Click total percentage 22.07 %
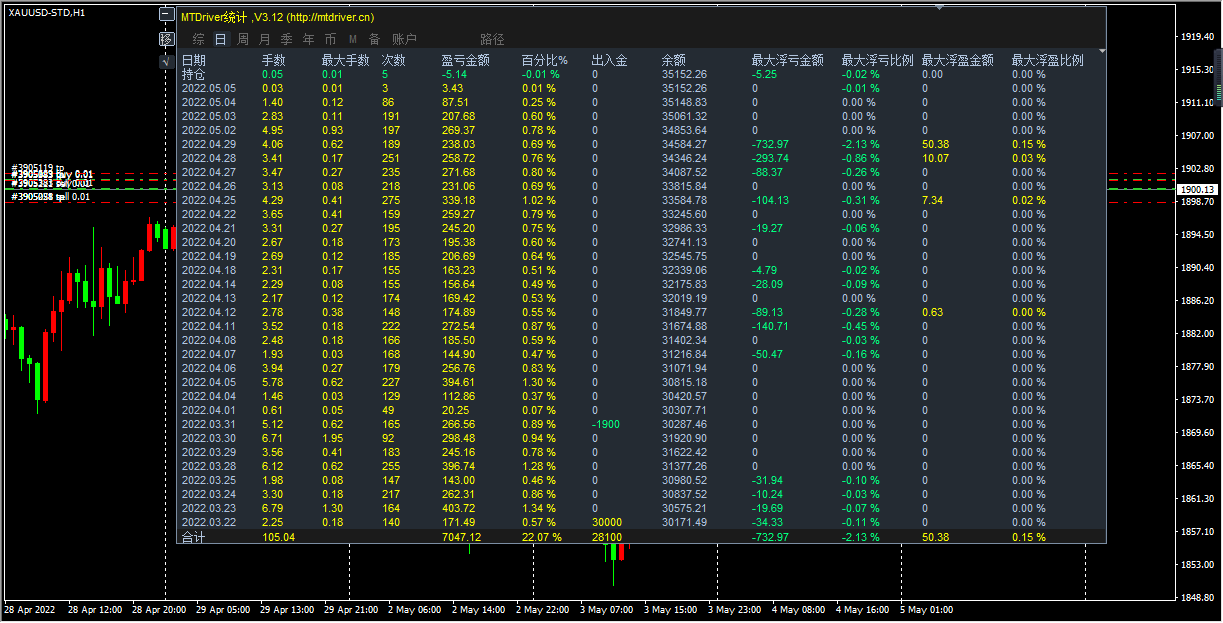 (541, 537)
